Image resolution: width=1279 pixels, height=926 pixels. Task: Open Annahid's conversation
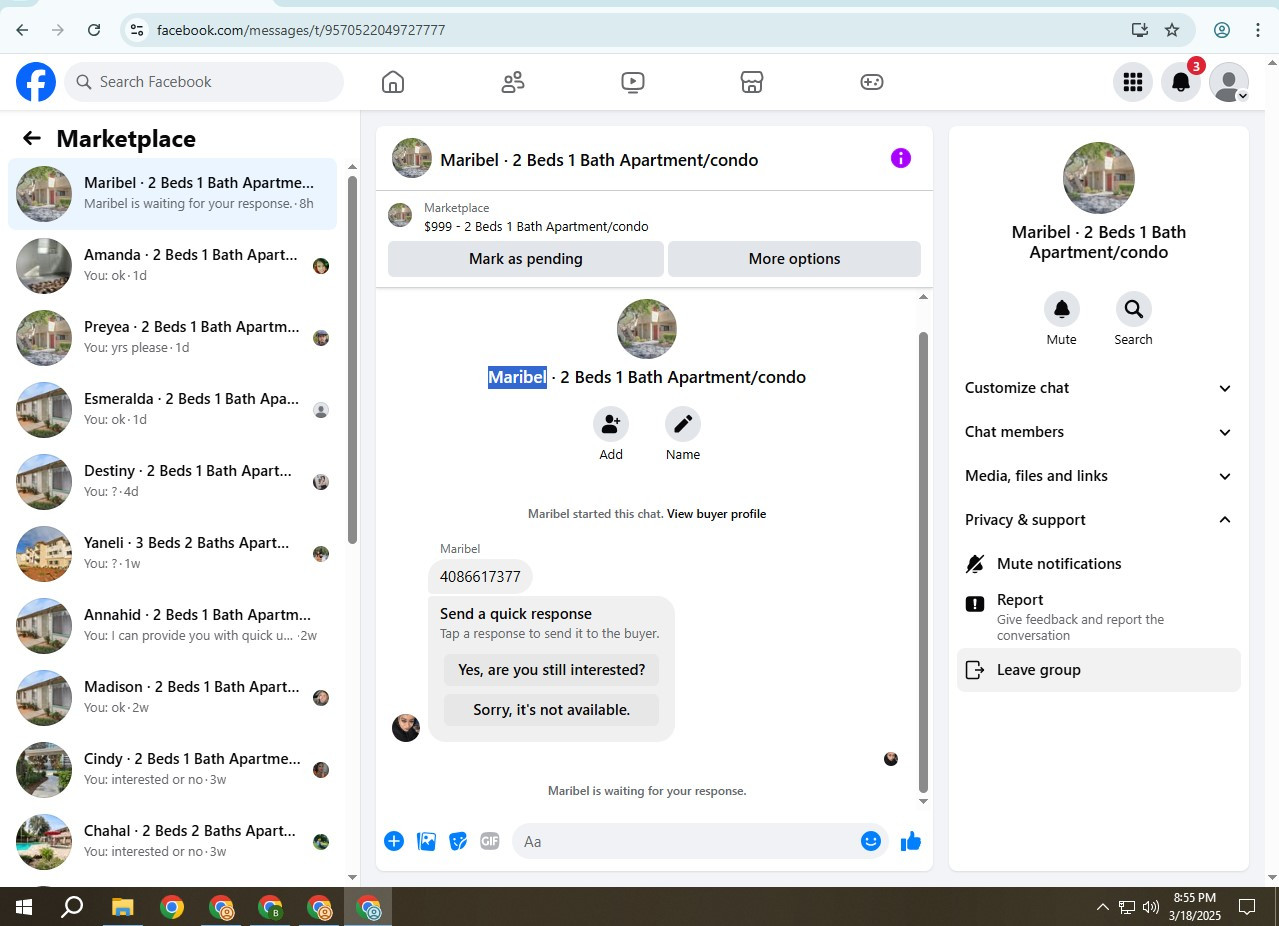click(x=172, y=625)
